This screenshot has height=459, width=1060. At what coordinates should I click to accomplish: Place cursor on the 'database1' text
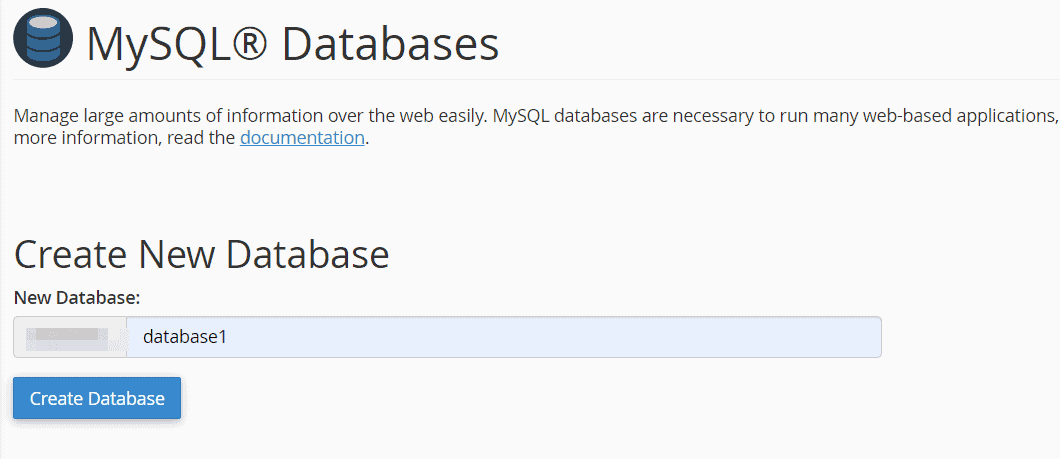pyautogui.click(x=184, y=337)
